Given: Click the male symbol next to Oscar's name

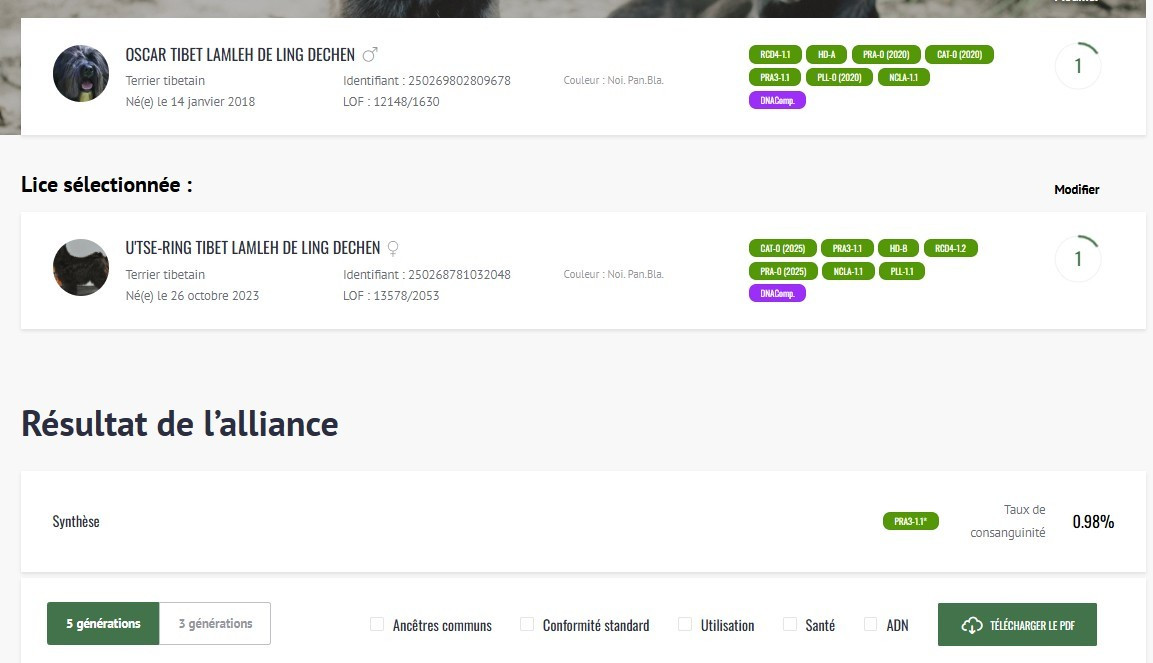Looking at the screenshot, I should (x=370, y=54).
